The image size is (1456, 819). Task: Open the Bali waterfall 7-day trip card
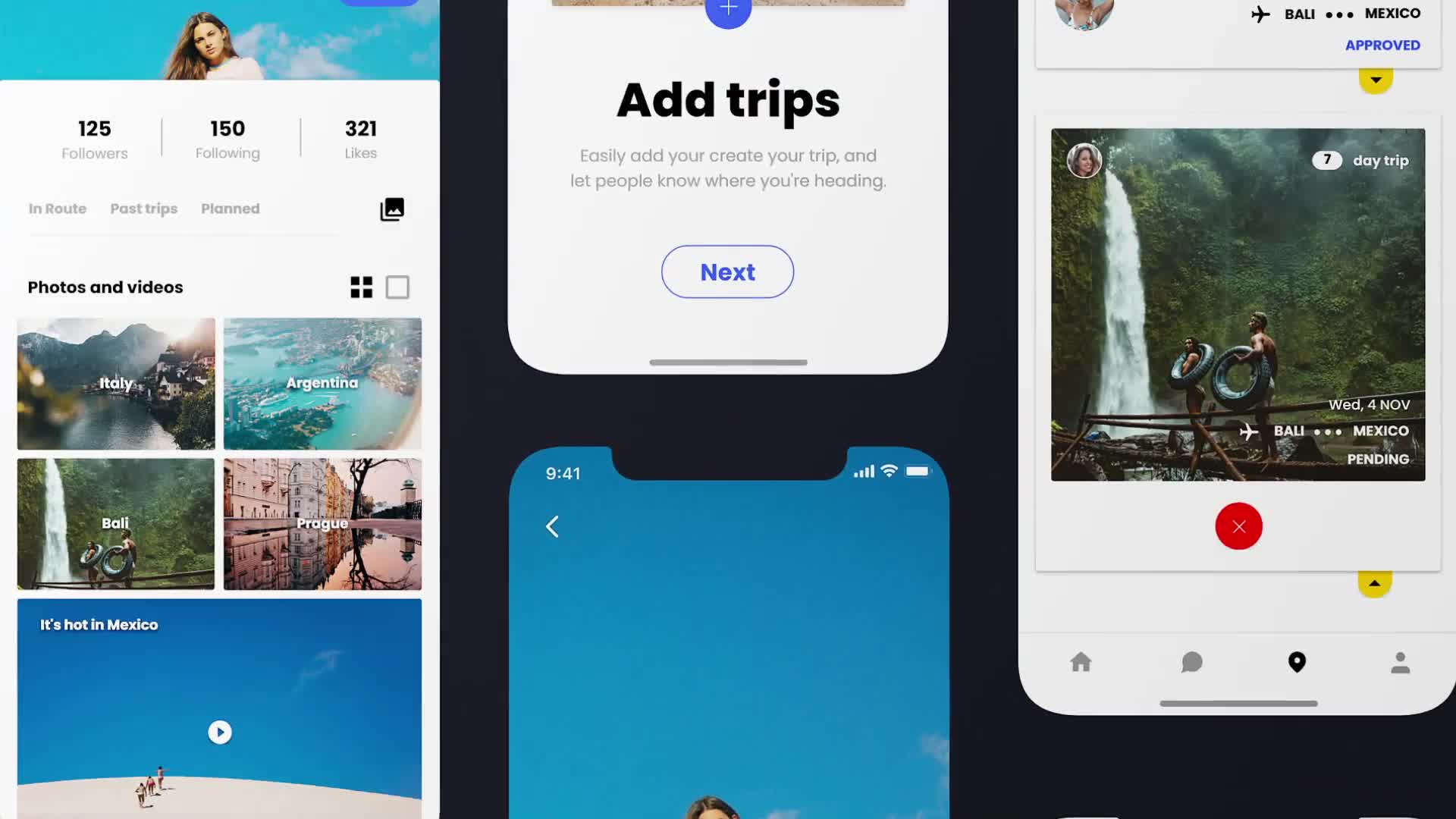pyautogui.click(x=1237, y=304)
